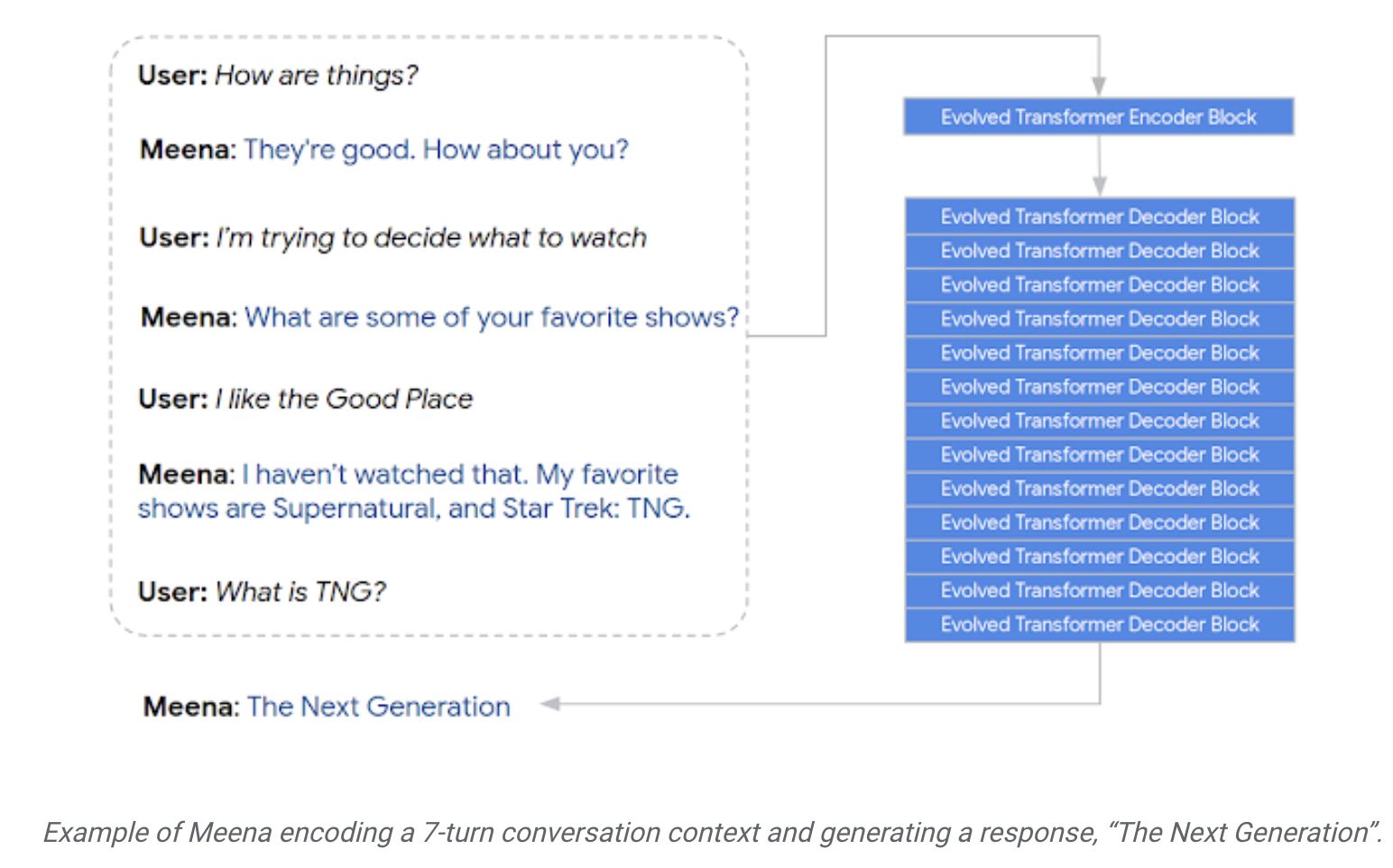Click "I'm trying to decide what to watch"
The height and width of the screenshot is (868, 1393).
(431, 237)
